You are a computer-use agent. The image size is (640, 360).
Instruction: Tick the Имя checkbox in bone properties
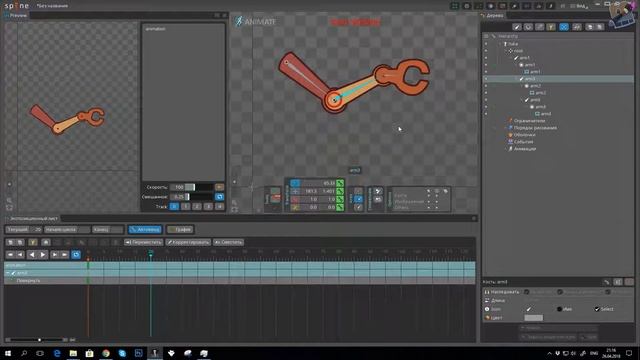559,309
